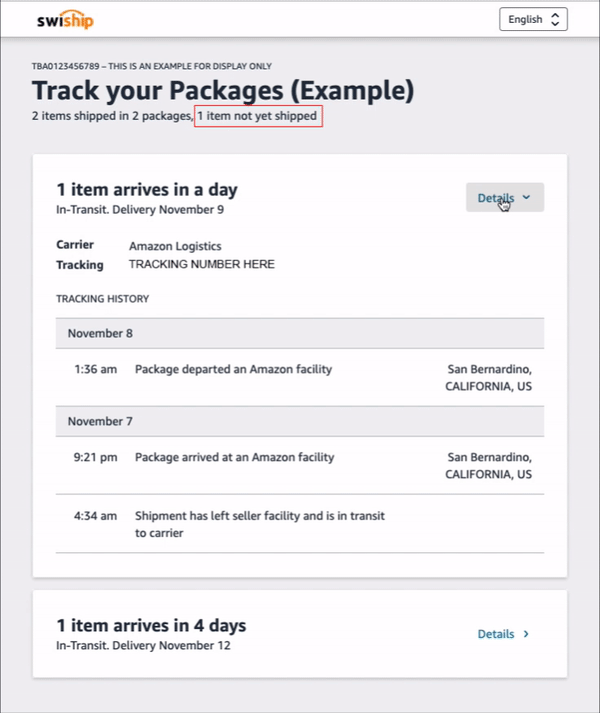Screen dimensions: 600x713
Task: Click the down chevron beside first Details
Action: (527, 198)
